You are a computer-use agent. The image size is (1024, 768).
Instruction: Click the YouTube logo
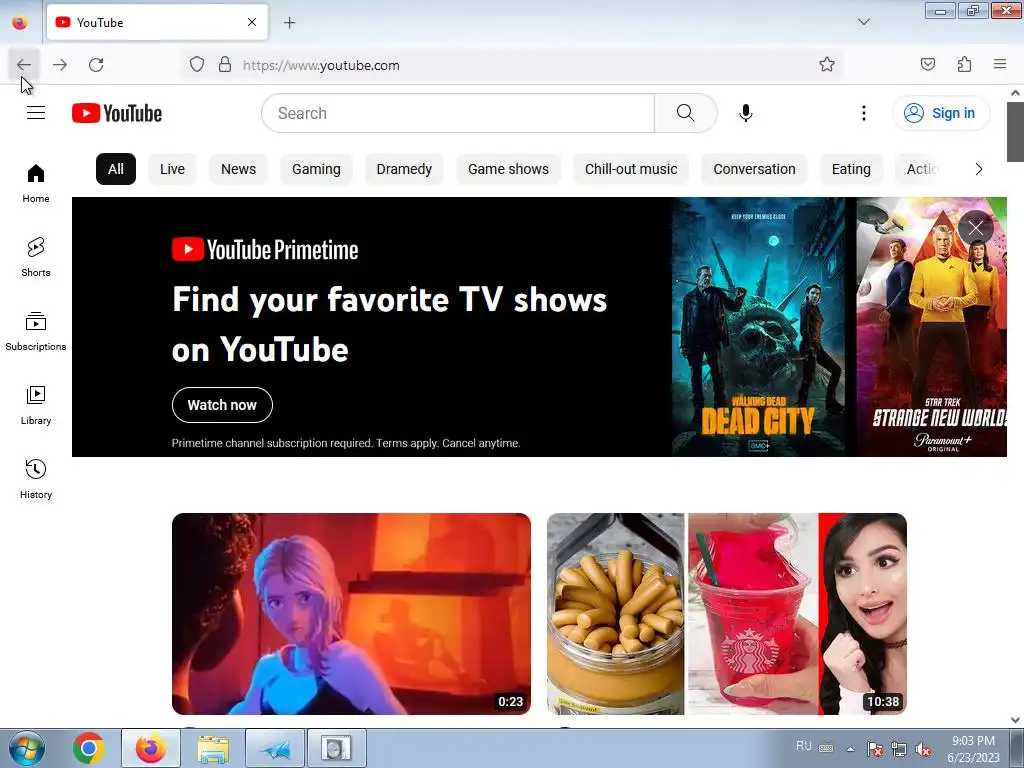pyautogui.click(x=117, y=113)
